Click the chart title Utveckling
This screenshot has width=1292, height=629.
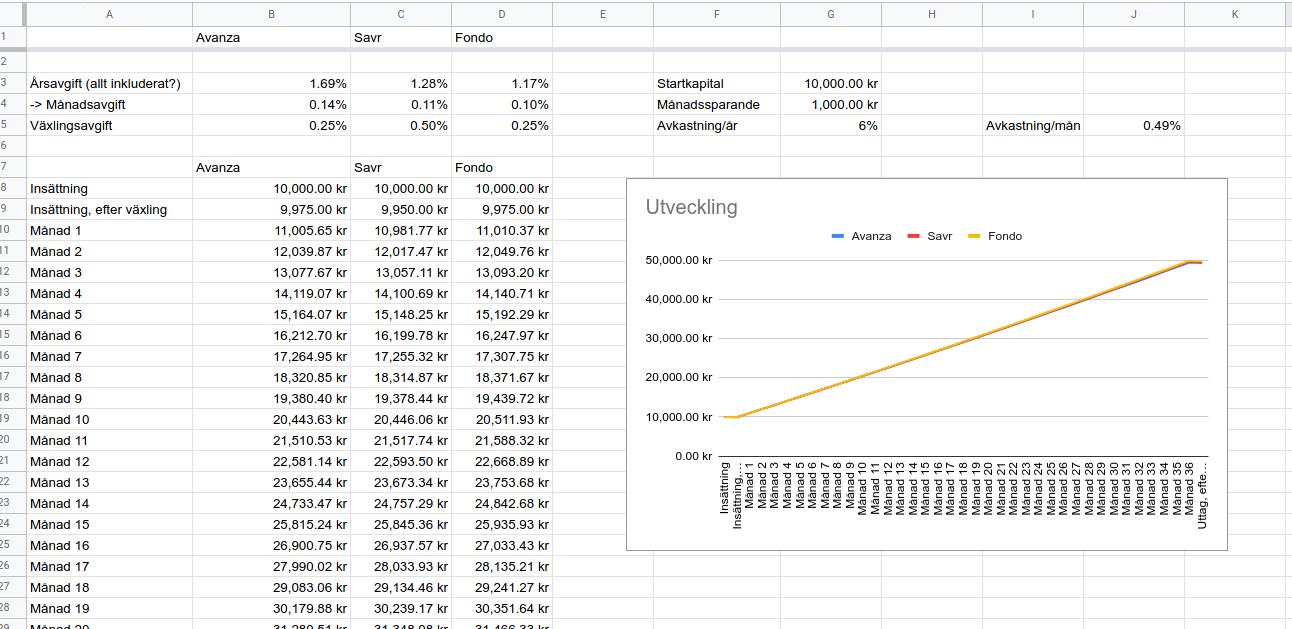click(691, 208)
